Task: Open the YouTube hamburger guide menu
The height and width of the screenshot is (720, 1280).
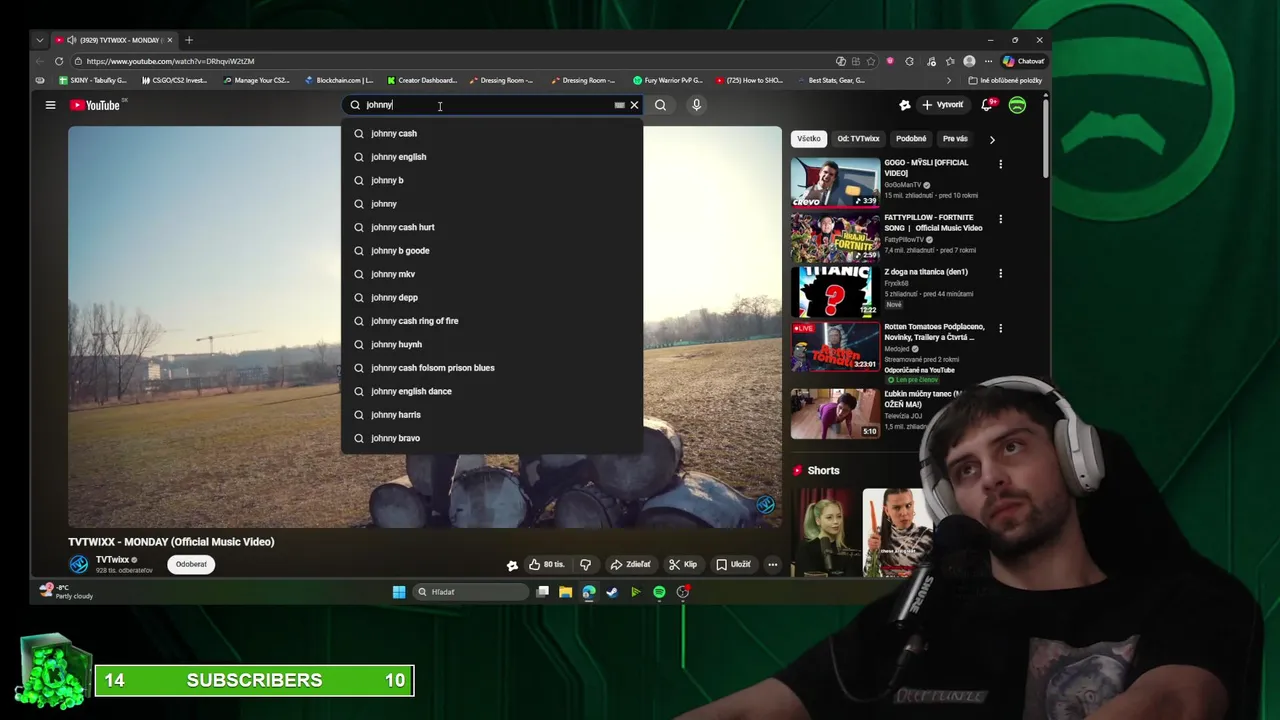Action: coord(50,105)
